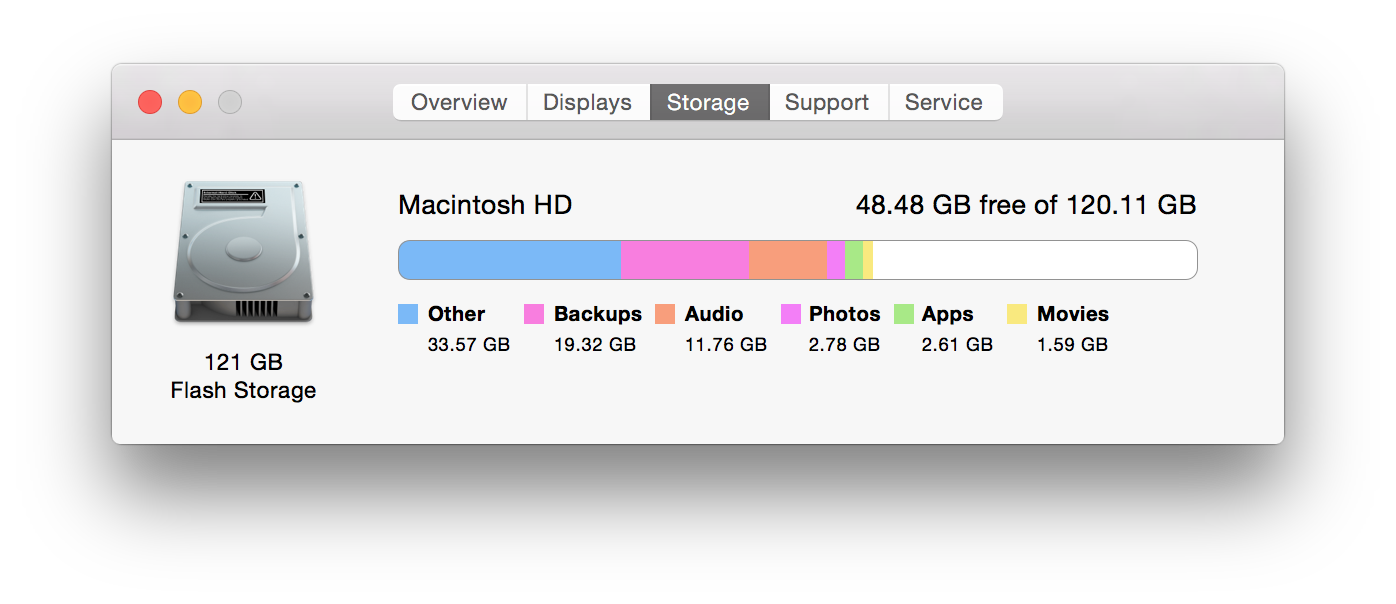This screenshot has height=604, width=1396.
Task: Click the blue Other legend swatch
Action: 408,314
